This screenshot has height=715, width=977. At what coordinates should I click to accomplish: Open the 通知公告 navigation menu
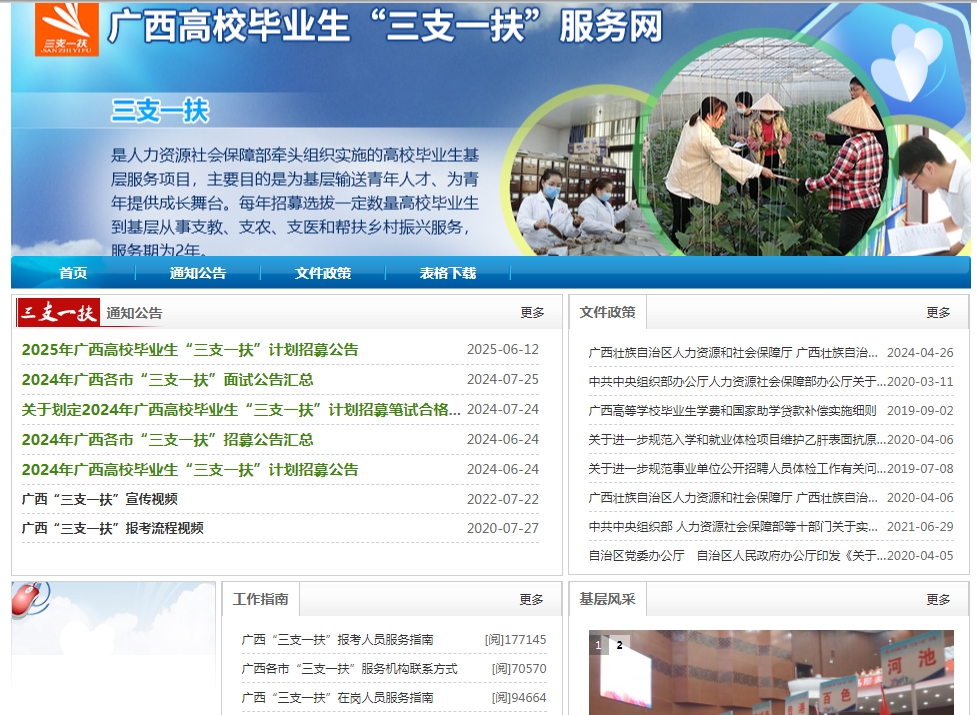pos(196,271)
